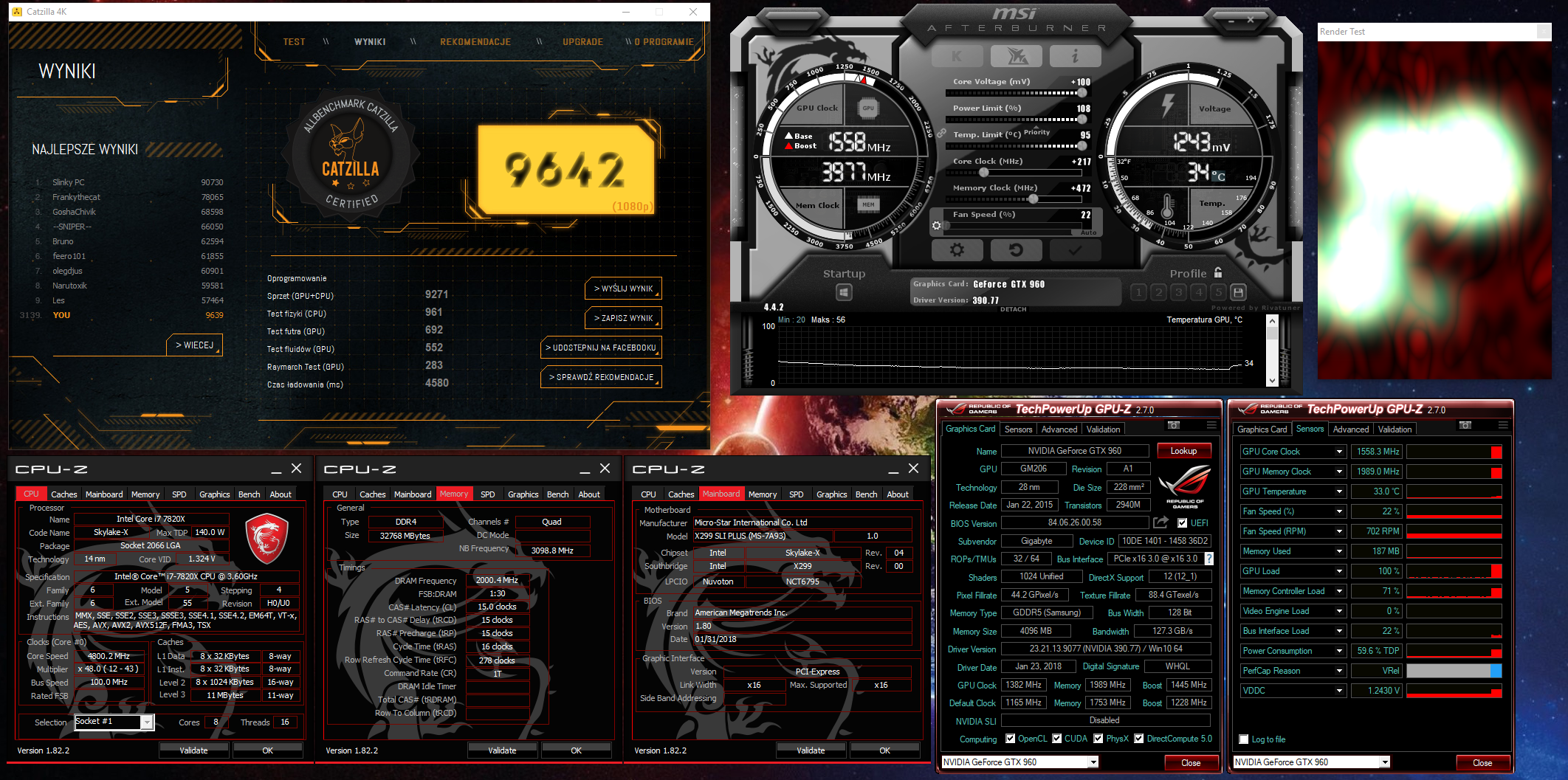Select Afterburner profile slot 1

pos(1138,292)
